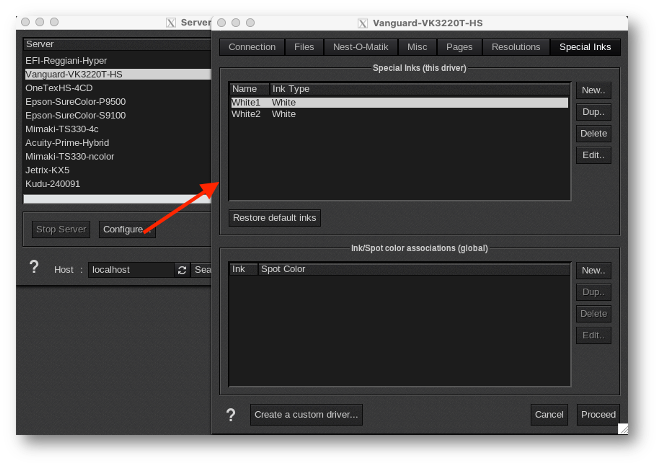Click Dup.. in Ink/Spot color associations

pyautogui.click(x=593, y=292)
